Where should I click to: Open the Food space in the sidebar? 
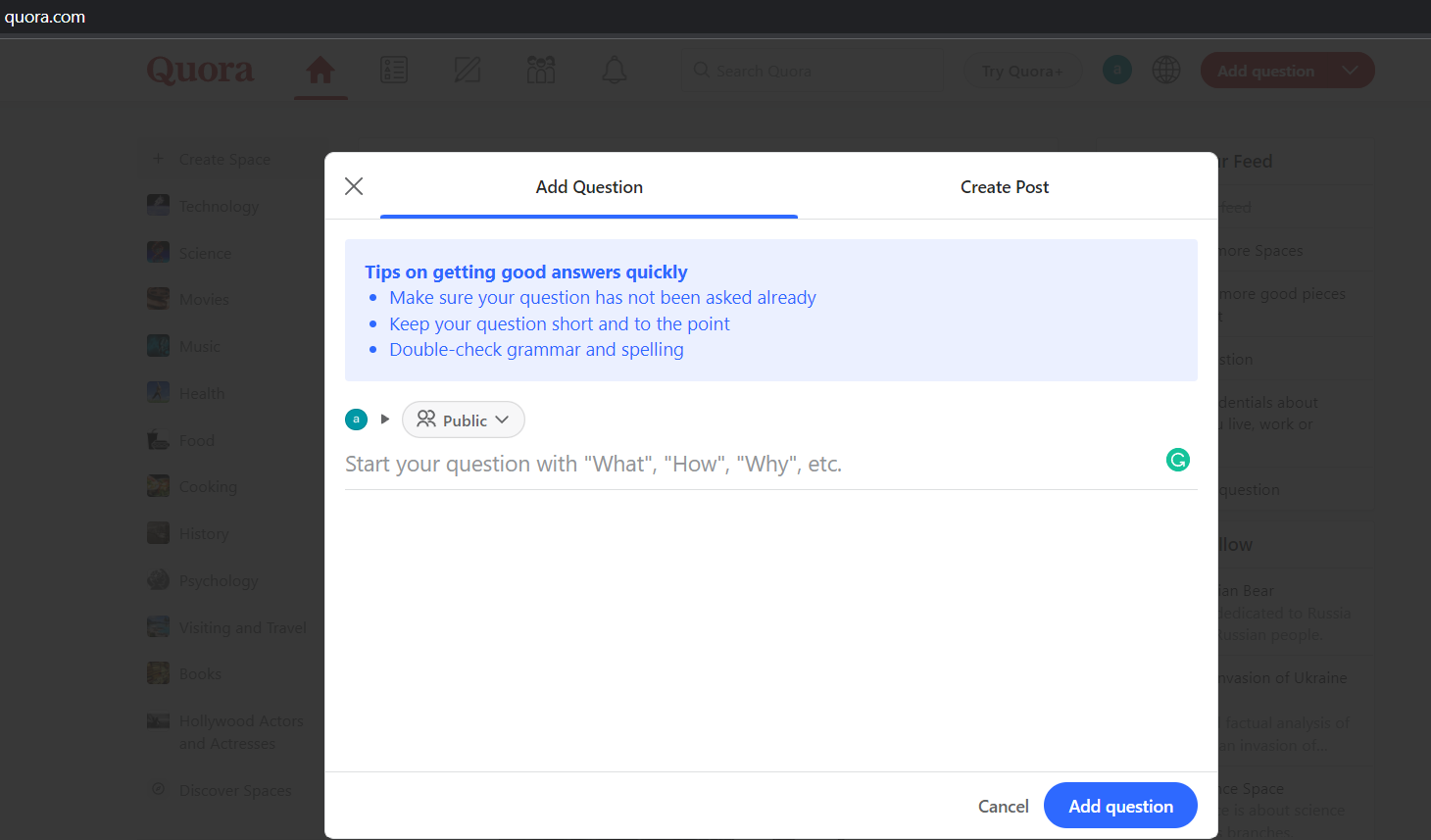coord(196,440)
